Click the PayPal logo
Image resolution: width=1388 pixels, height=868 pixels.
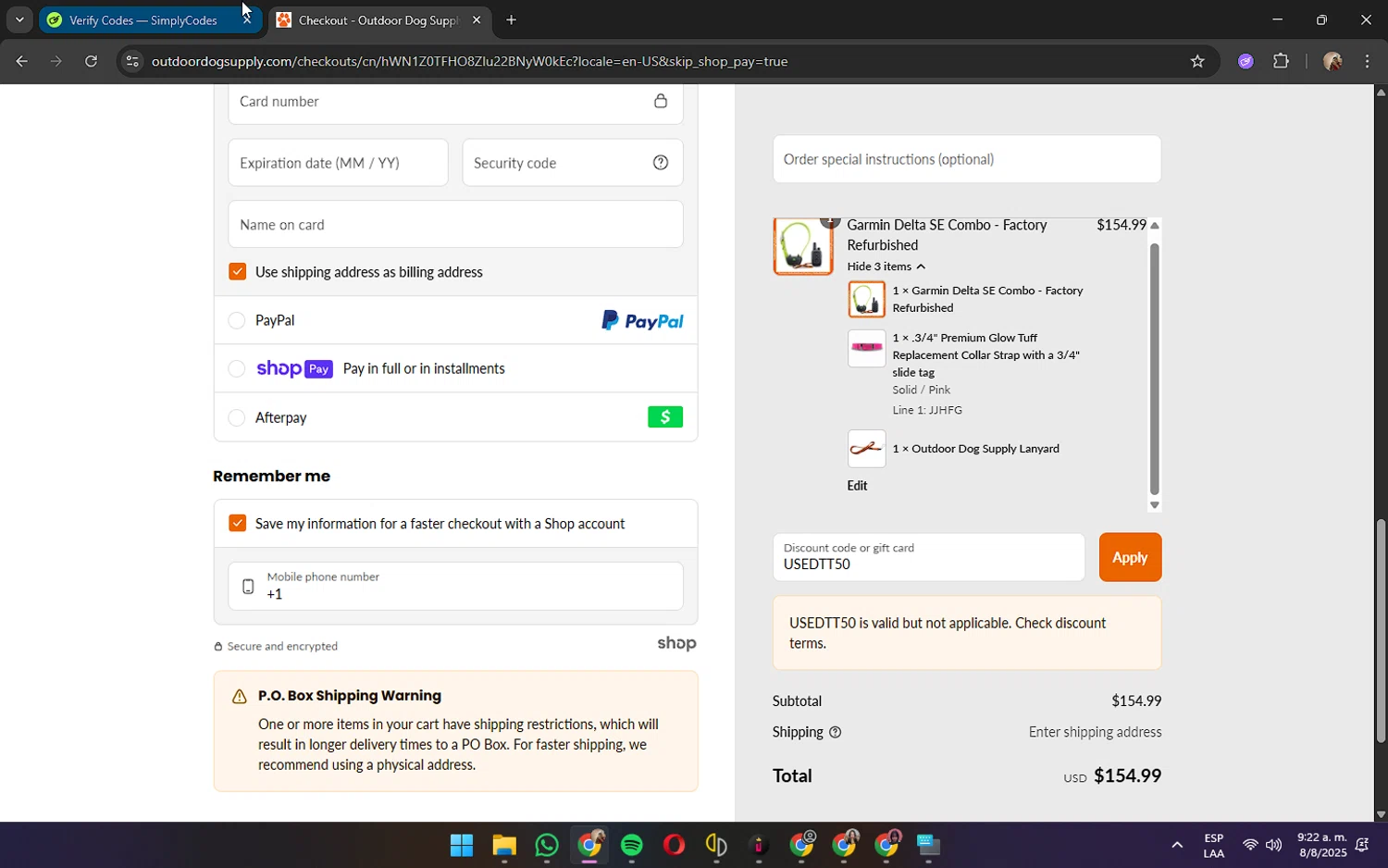[x=642, y=320]
